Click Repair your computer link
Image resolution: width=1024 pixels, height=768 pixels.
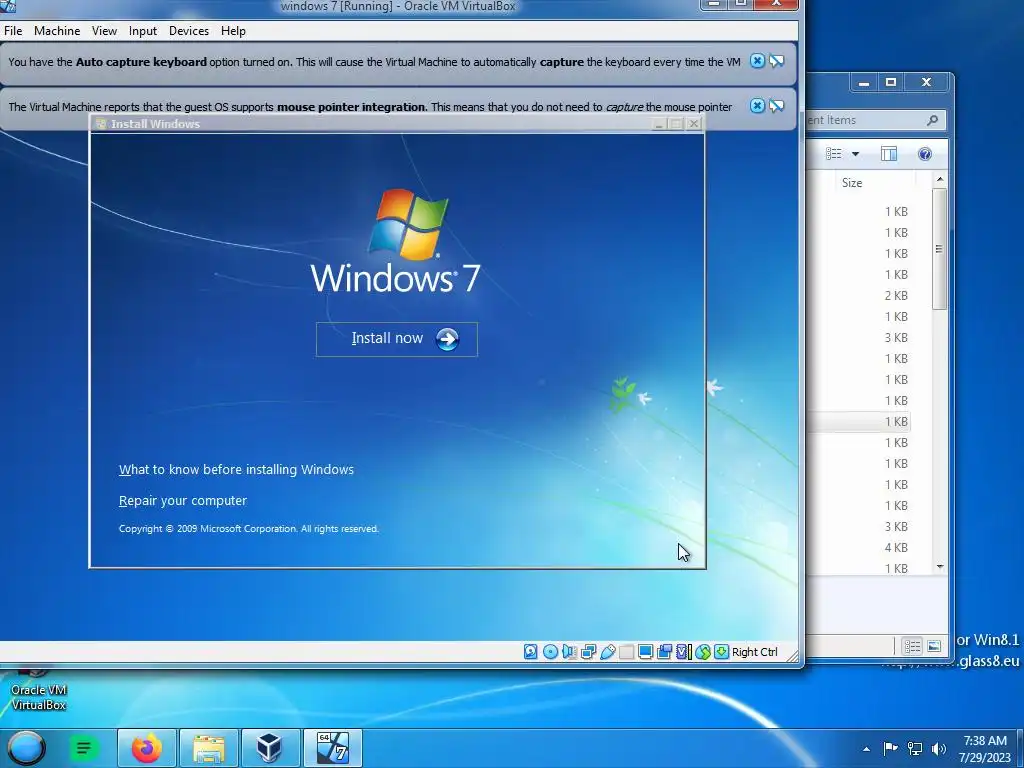pyautogui.click(x=183, y=501)
